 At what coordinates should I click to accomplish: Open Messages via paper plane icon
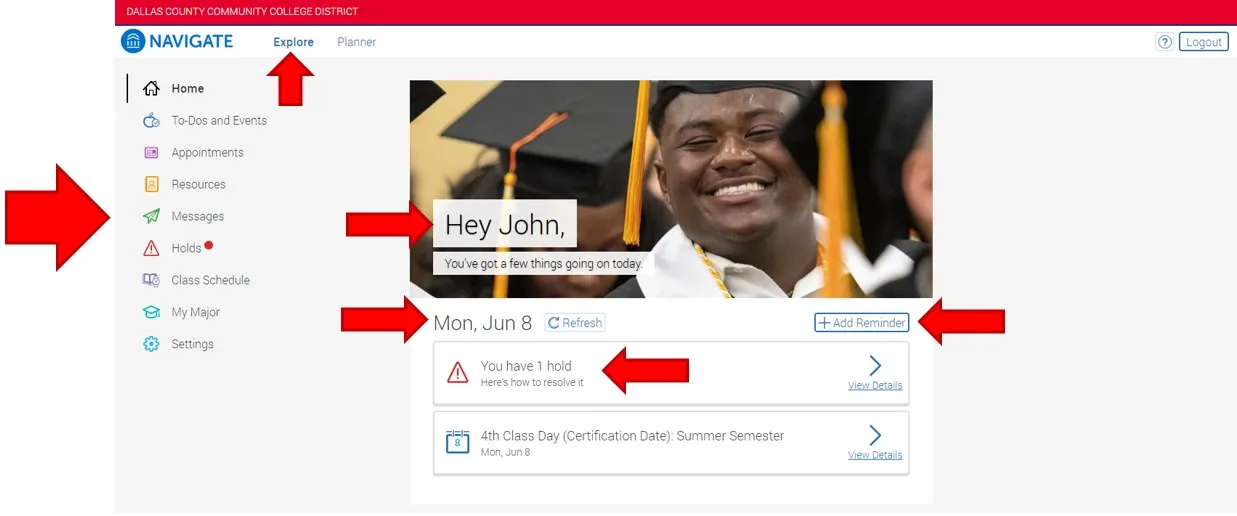(152, 217)
